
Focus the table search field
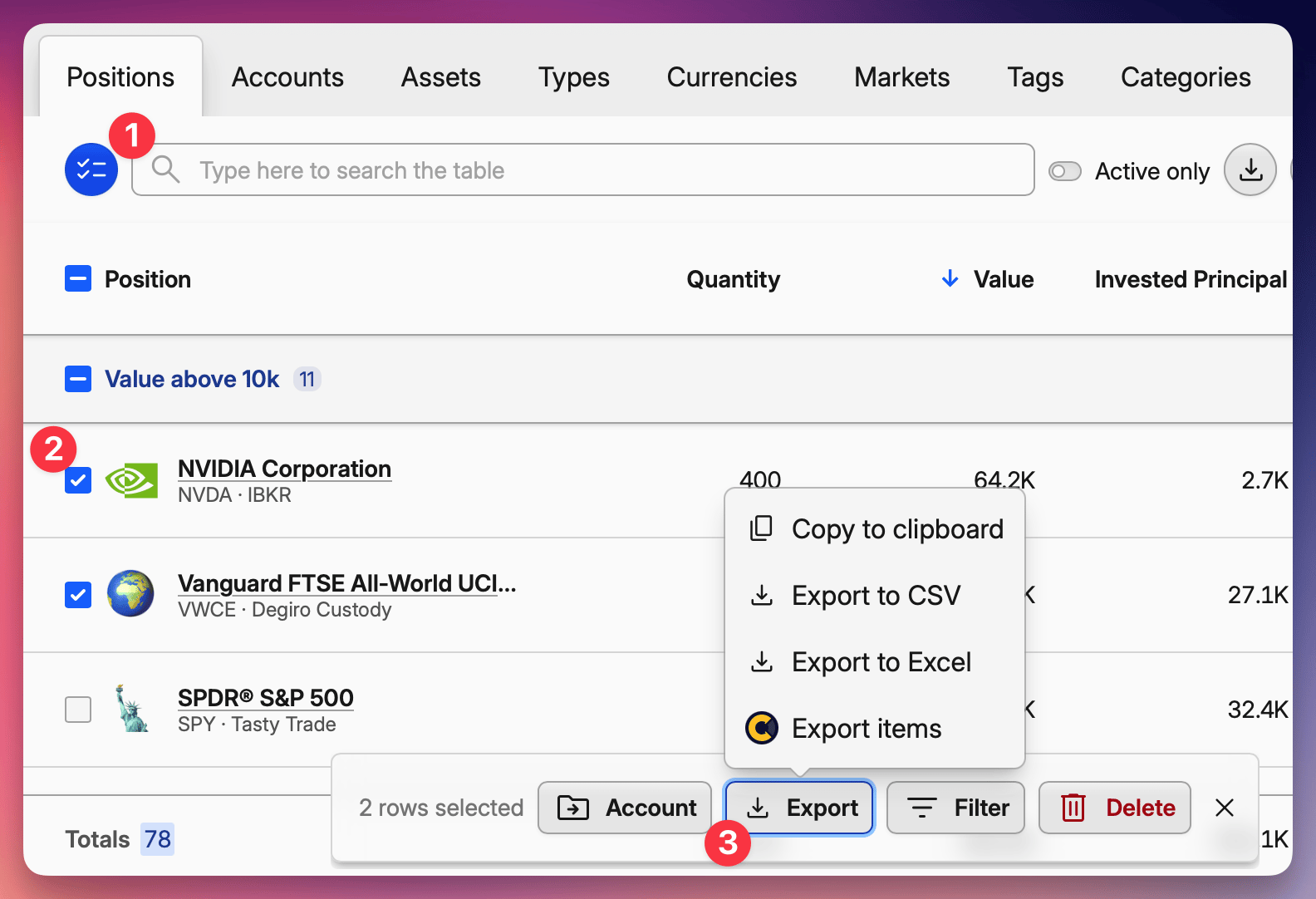(583, 169)
